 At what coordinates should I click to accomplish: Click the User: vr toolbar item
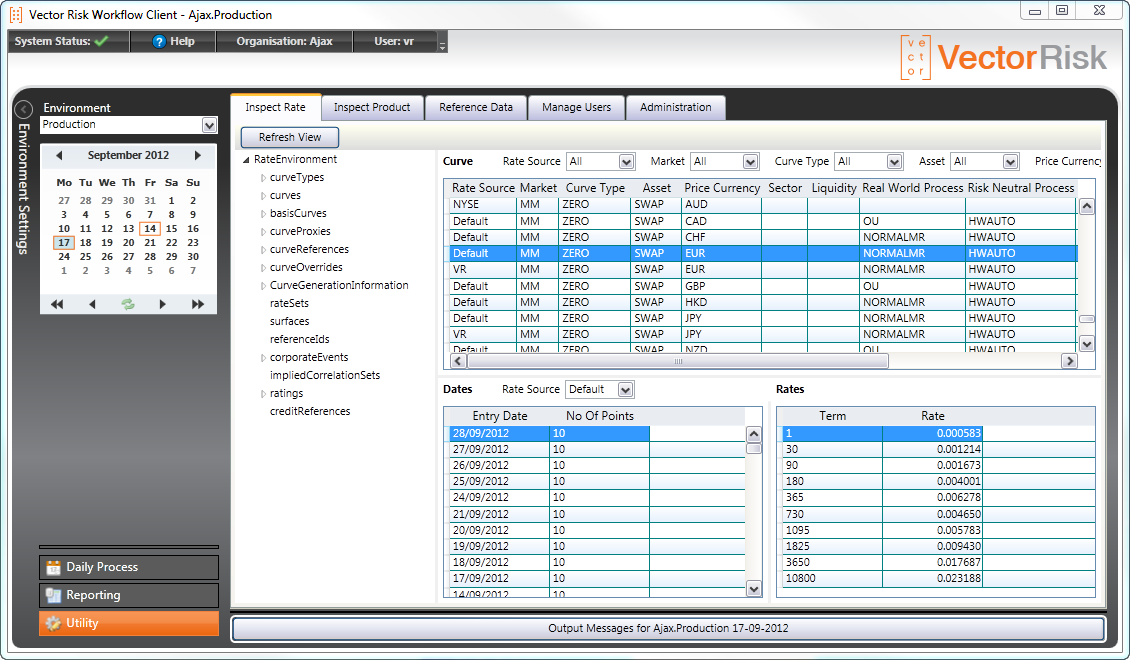[394, 41]
